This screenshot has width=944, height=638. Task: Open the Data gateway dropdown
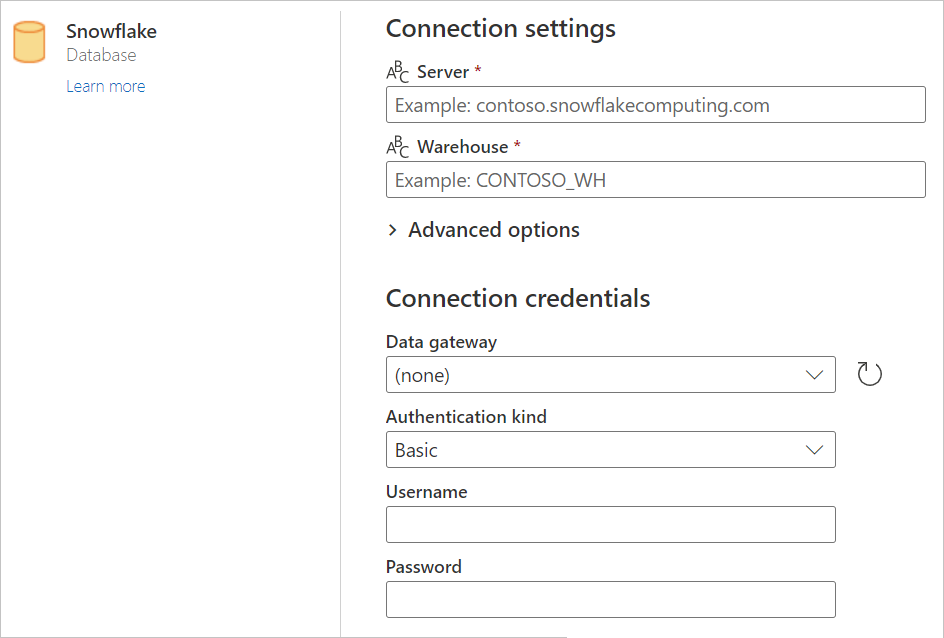point(610,374)
